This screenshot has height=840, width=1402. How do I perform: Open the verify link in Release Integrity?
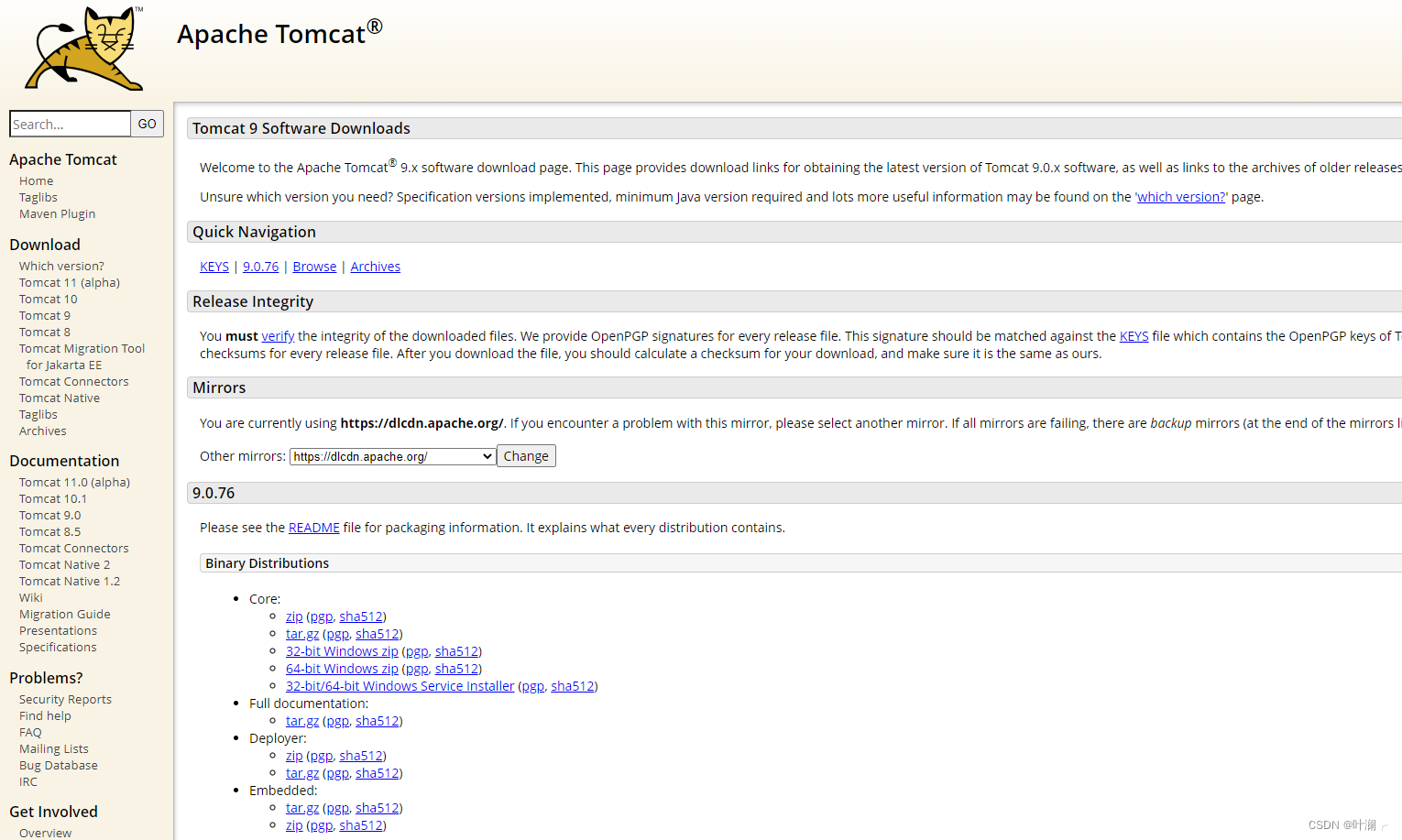click(x=277, y=335)
